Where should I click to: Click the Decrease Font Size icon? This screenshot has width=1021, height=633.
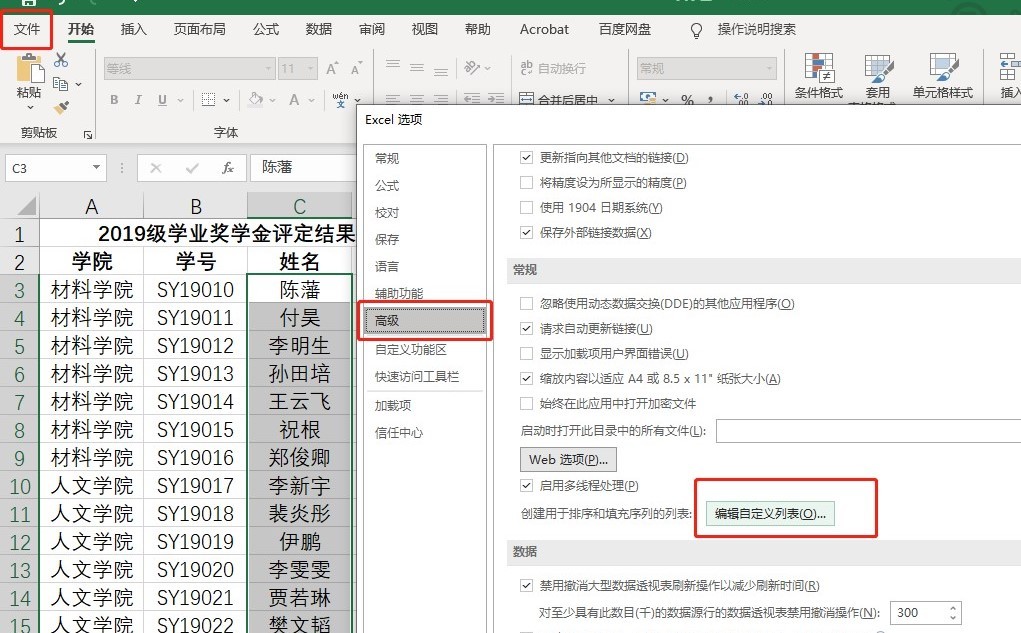[x=356, y=68]
